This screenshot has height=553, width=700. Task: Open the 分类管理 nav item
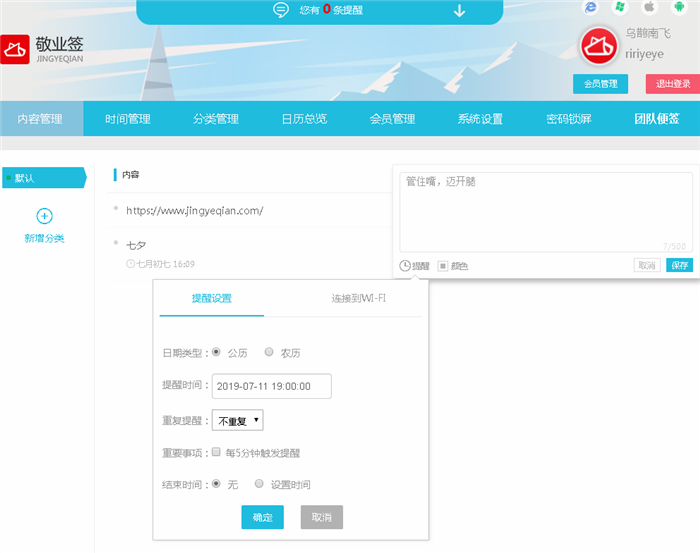click(x=216, y=119)
